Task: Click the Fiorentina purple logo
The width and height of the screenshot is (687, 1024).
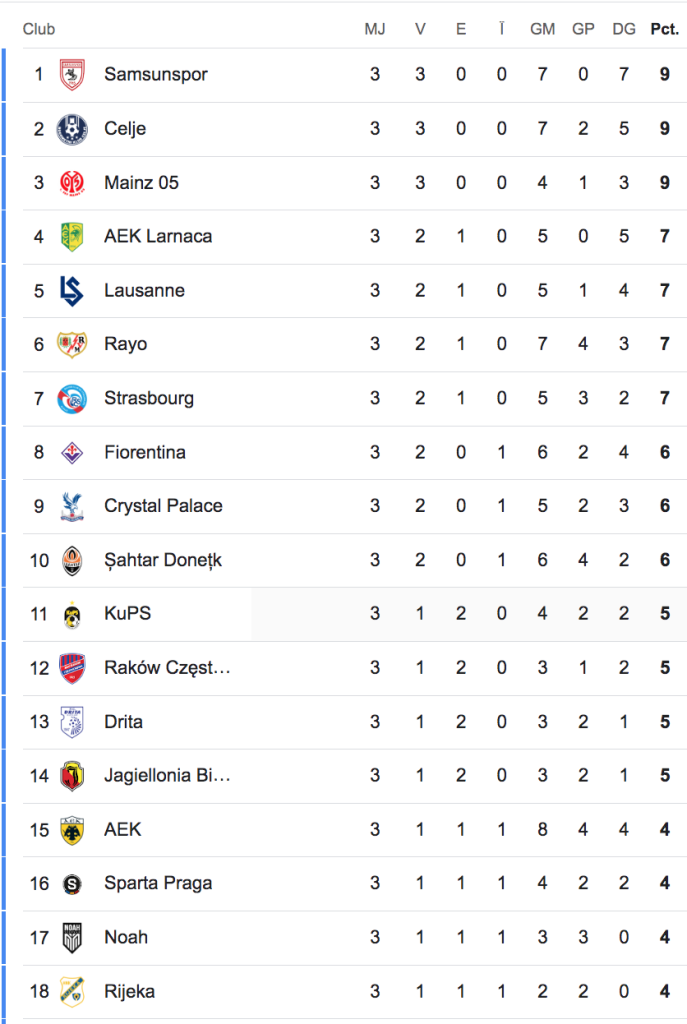Action: click(x=72, y=452)
